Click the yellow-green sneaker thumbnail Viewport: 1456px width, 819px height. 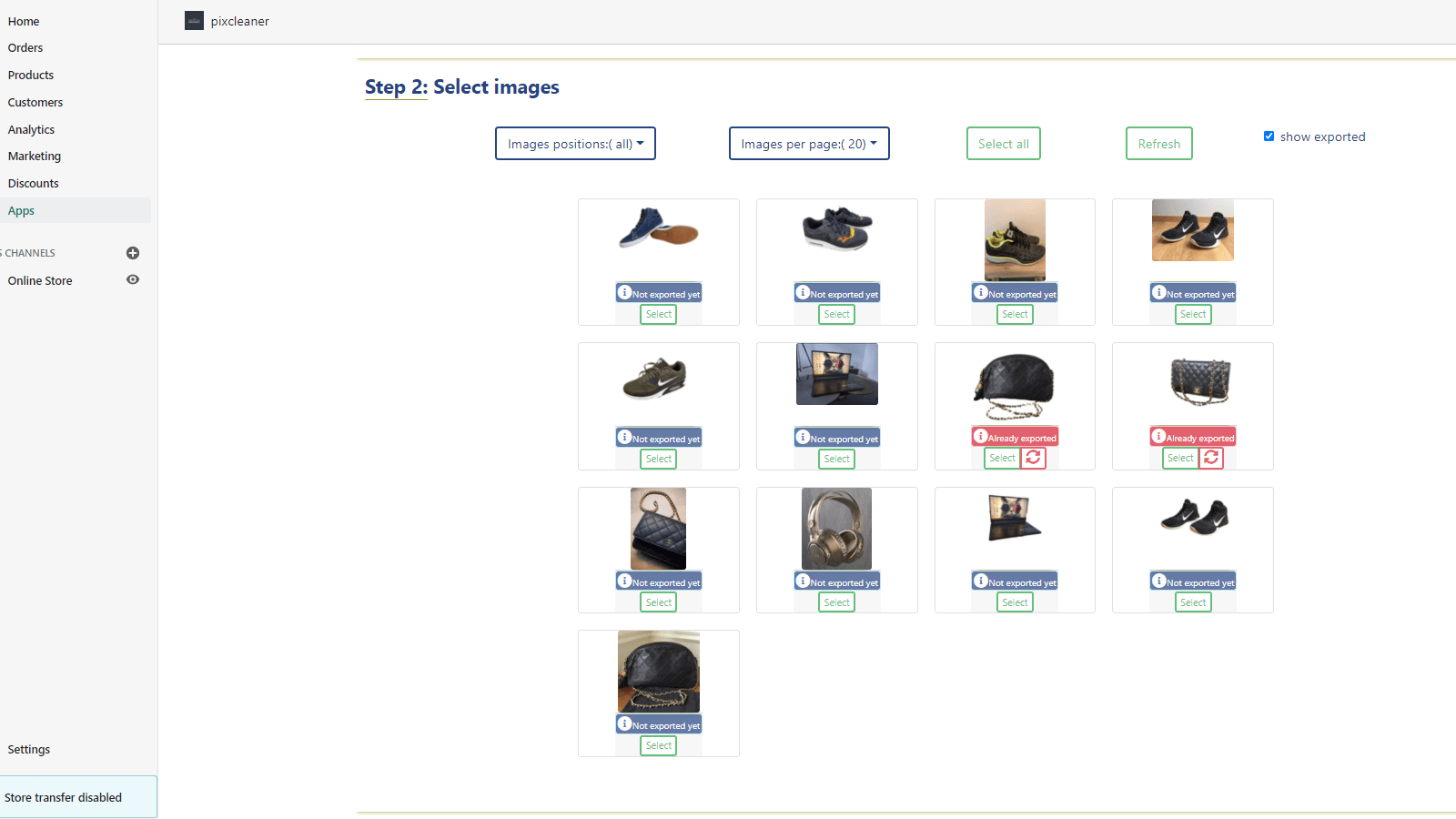tap(1015, 240)
